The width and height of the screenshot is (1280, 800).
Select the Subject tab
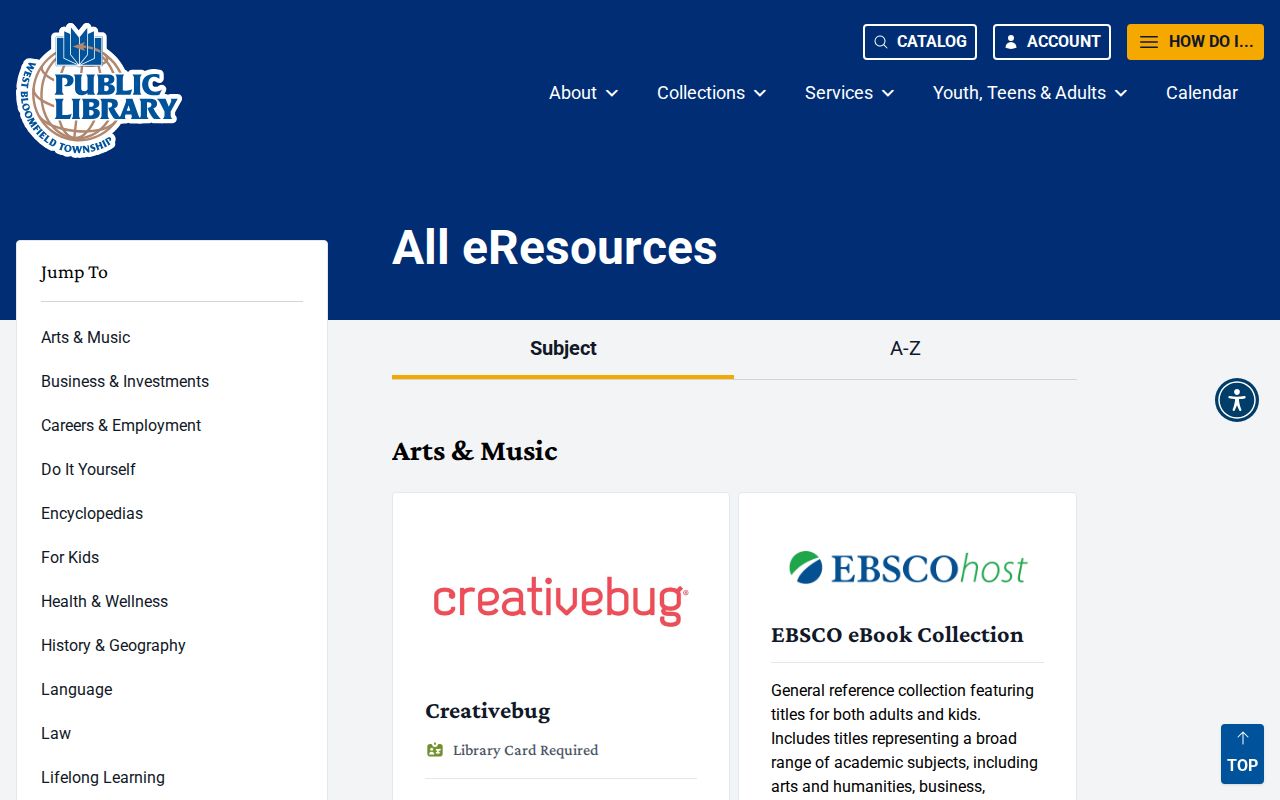563,349
